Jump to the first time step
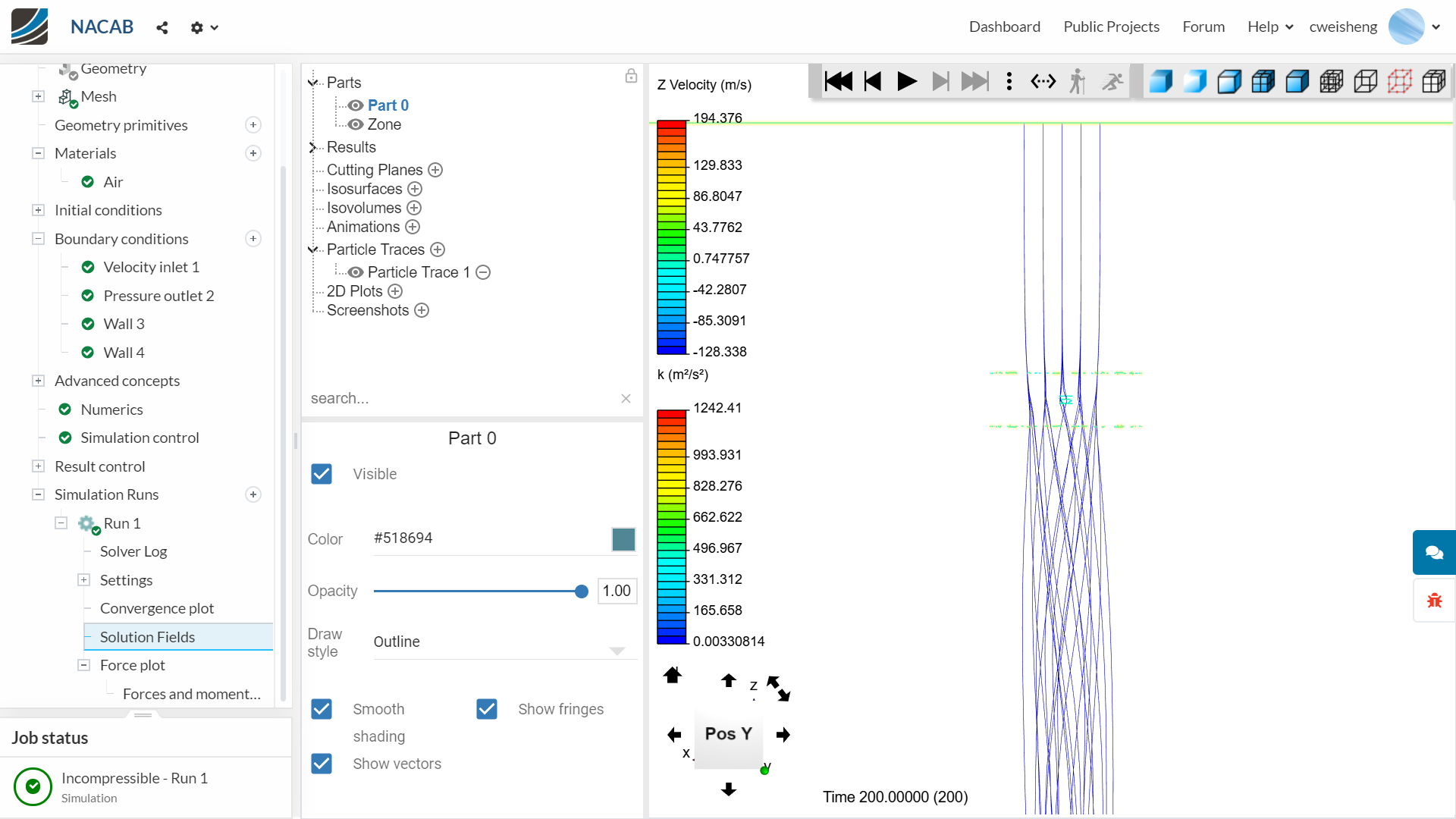Viewport: 1456px width, 819px height. (x=838, y=81)
